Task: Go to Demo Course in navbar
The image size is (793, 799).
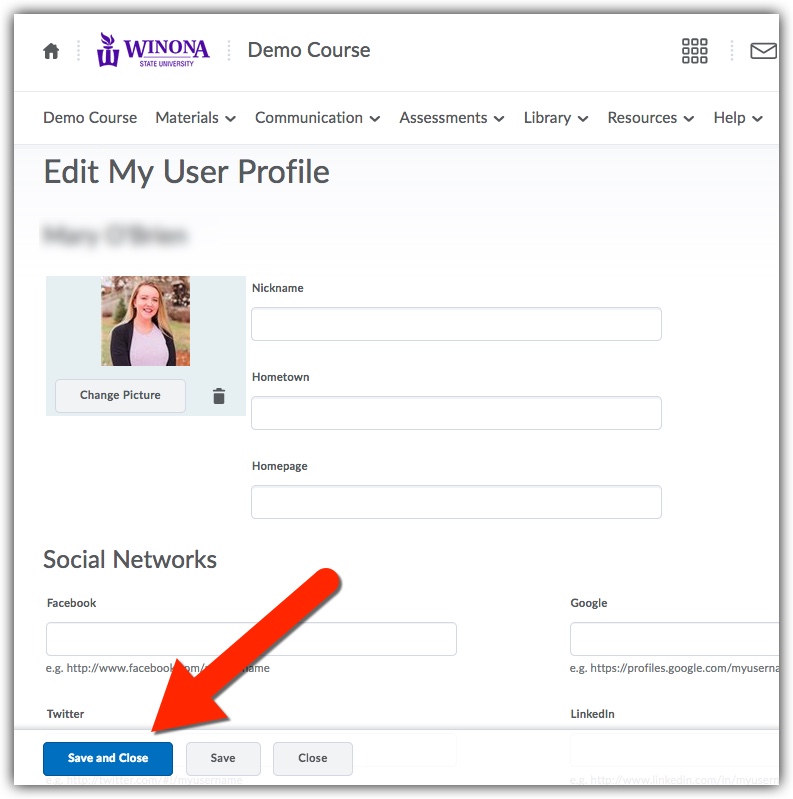Action: 90,118
